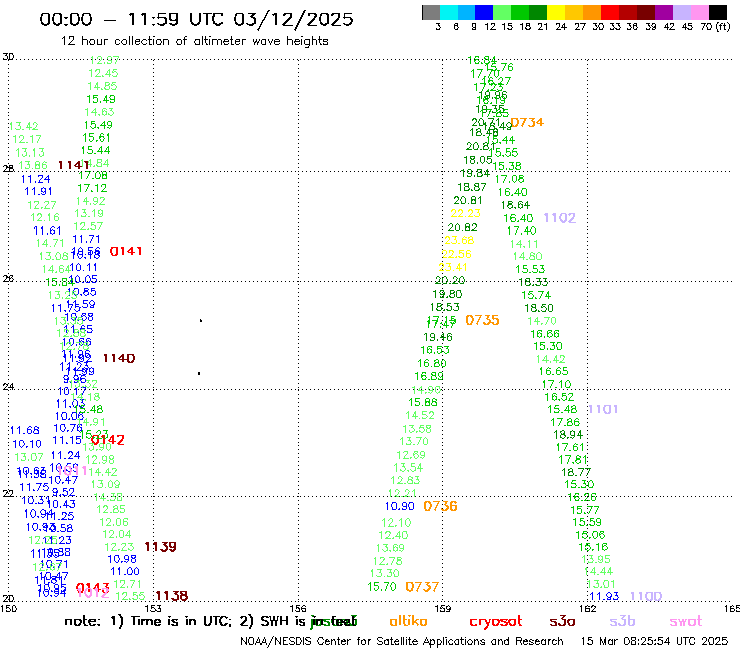Click the 'altika' satellite legend label
740x650 pixels.
408,621
